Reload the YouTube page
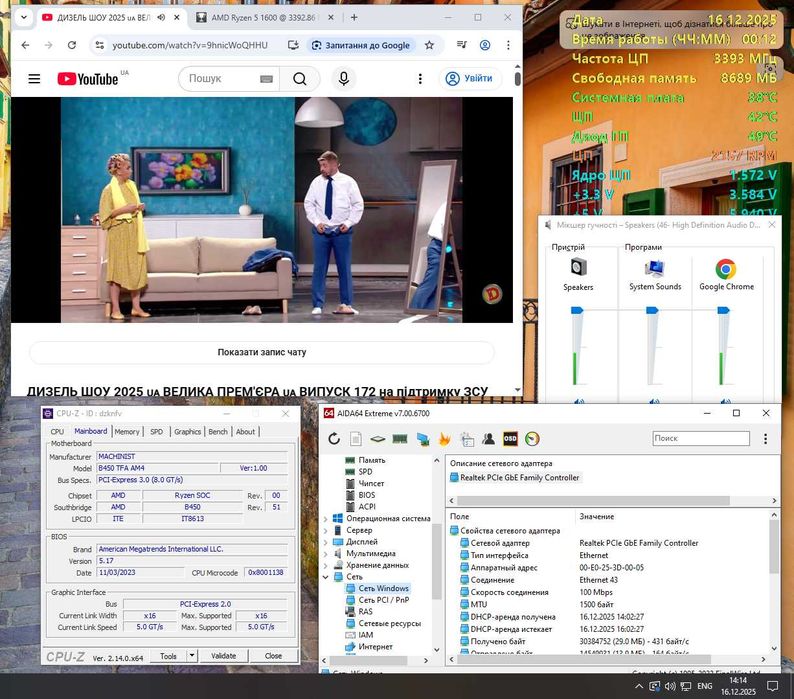Image resolution: width=794 pixels, height=699 pixels. 72,45
